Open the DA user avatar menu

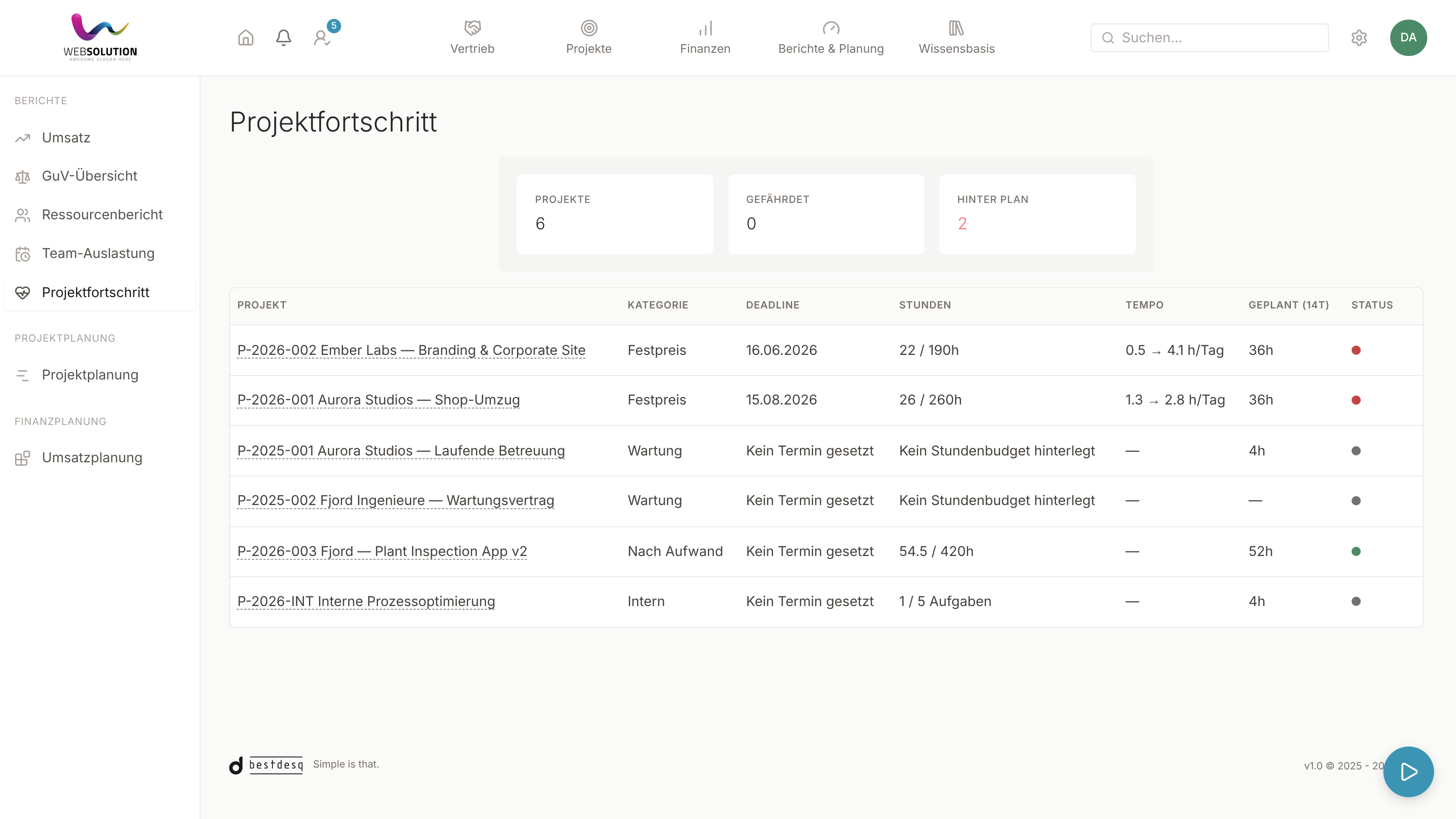pyautogui.click(x=1408, y=38)
